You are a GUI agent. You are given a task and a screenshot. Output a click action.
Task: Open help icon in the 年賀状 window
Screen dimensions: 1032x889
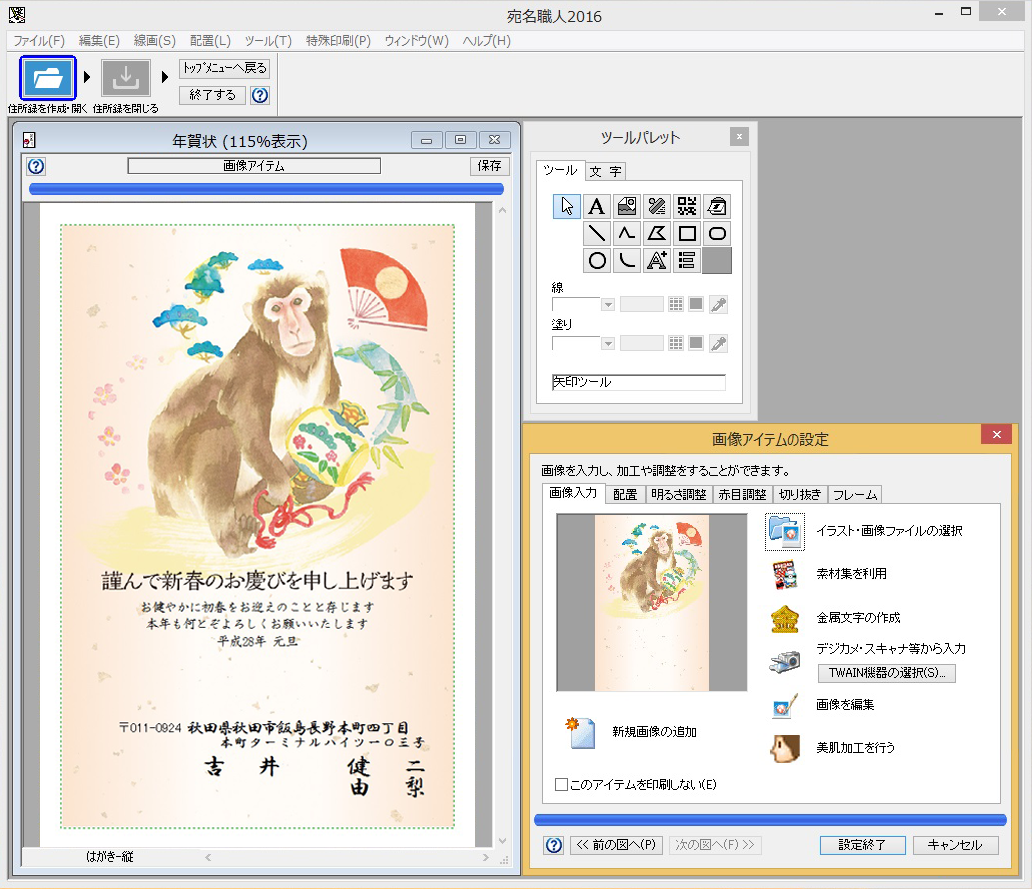(x=36, y=166)
